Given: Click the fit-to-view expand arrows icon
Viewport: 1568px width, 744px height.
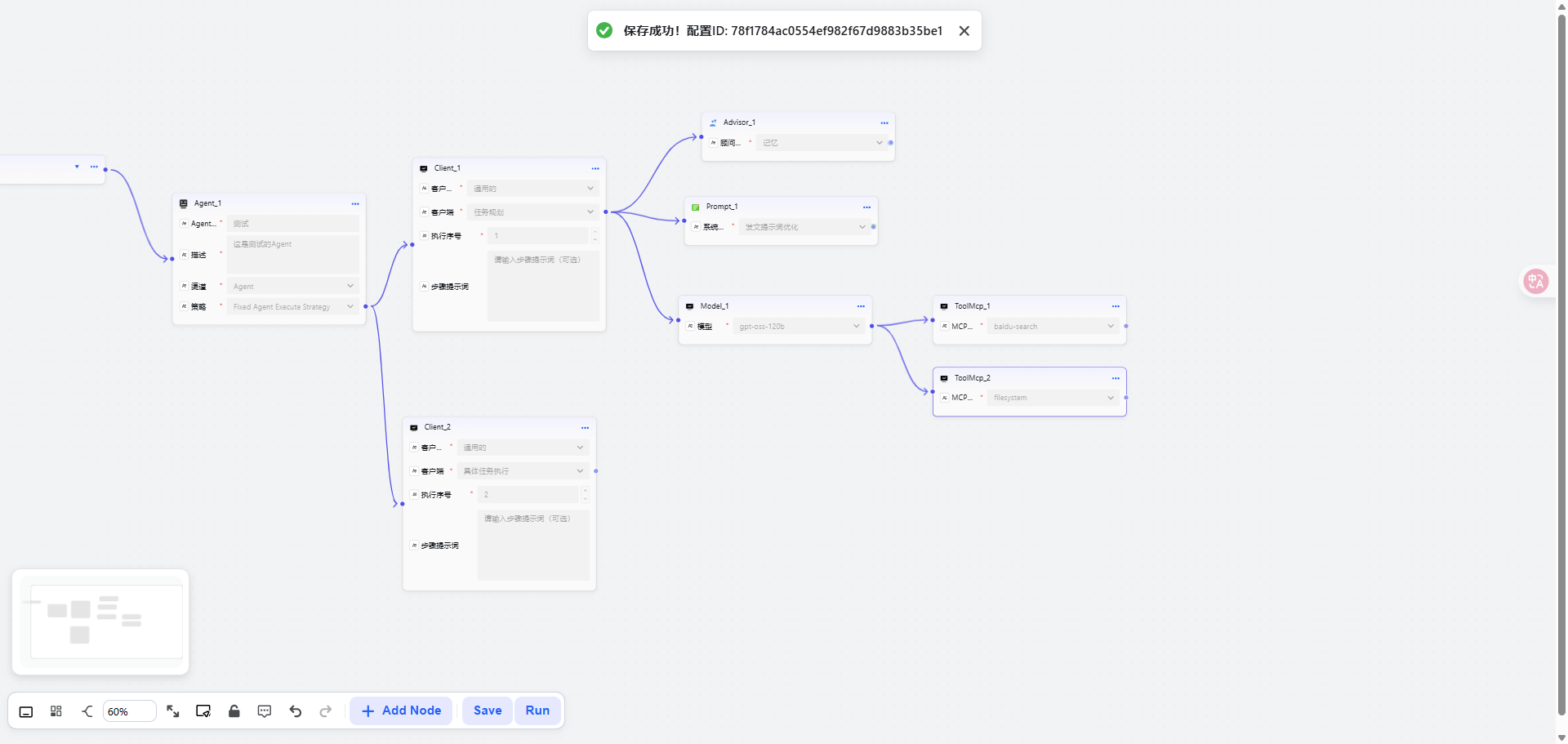Looking at the screenshot, I should [x=173, y=711].
